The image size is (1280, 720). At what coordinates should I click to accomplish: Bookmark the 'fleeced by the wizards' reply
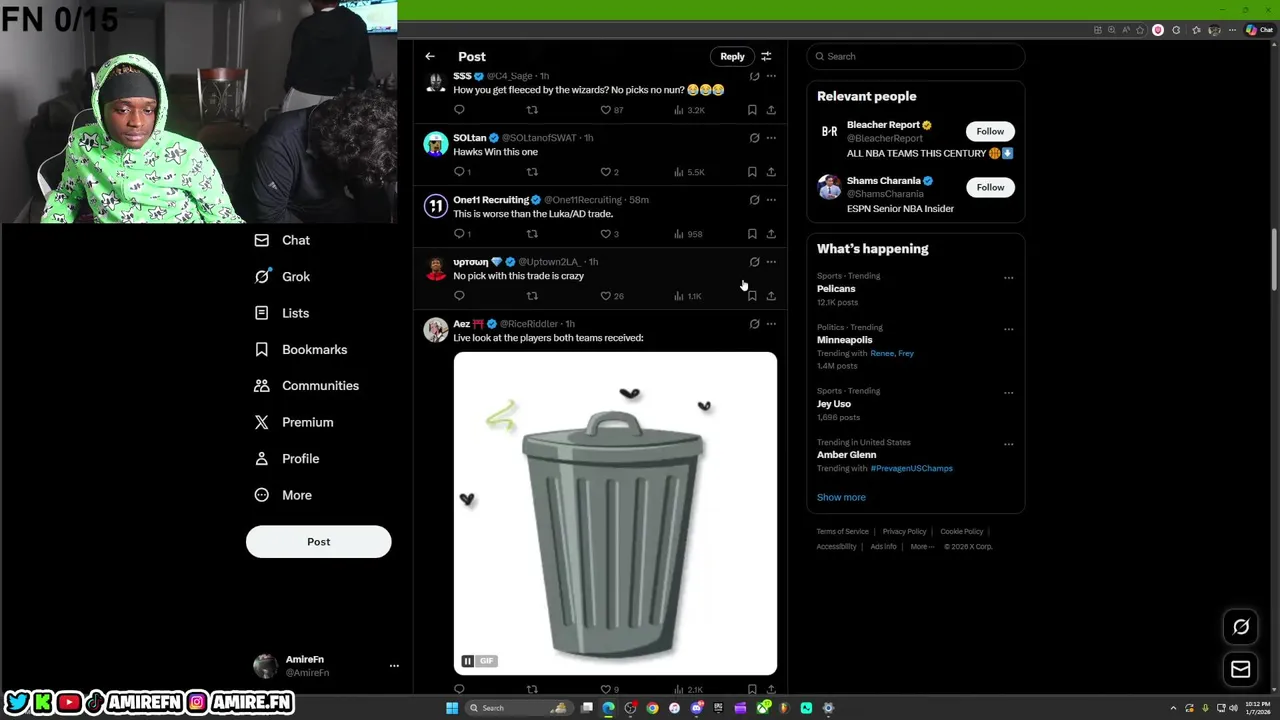click(752, 110)
